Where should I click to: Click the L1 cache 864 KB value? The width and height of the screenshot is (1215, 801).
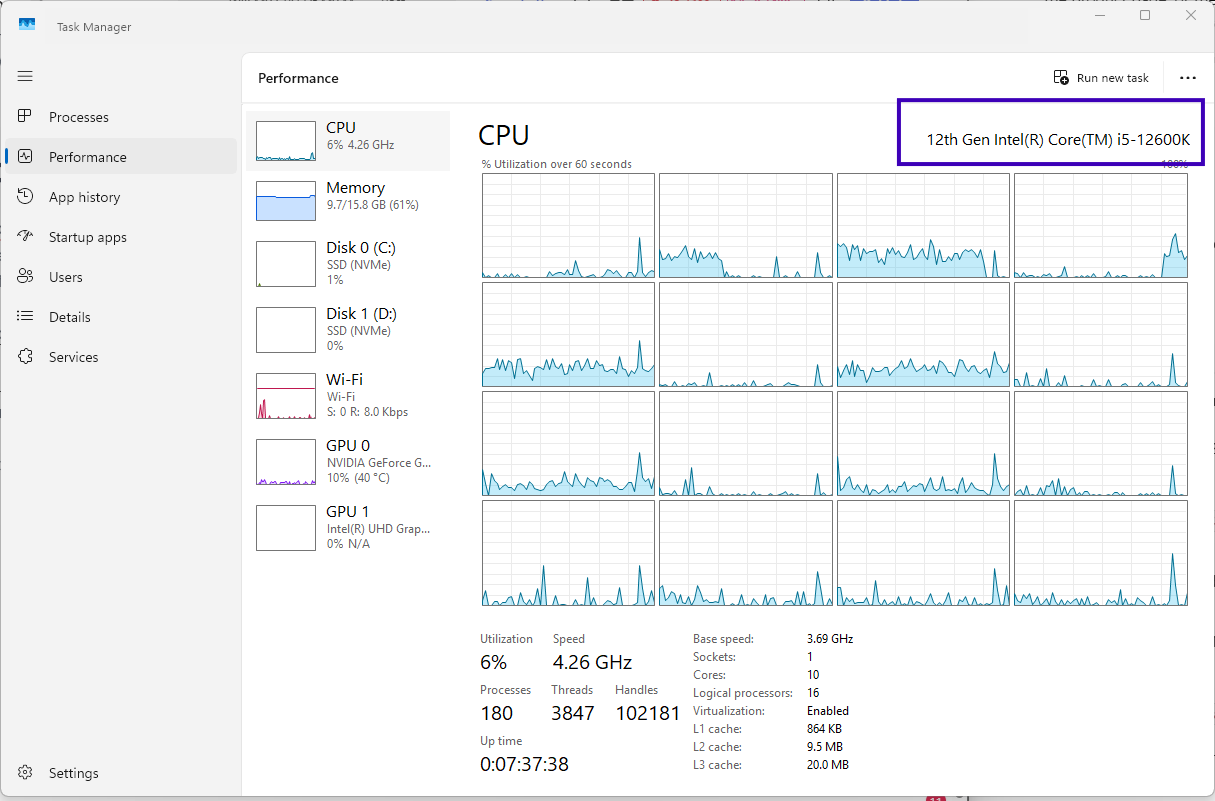[x=824, y=729]
